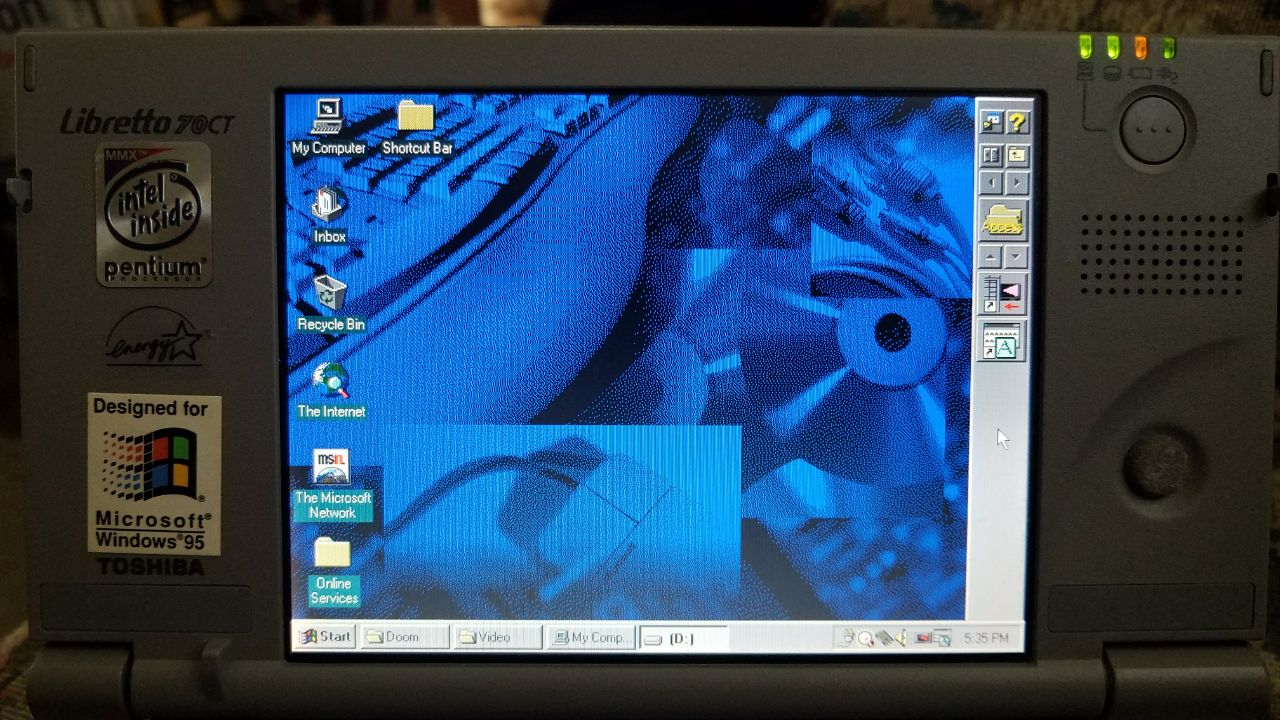Open the Access folder on side toolbar
Screen dimensions: 1280x720
(x=1003, y=220)
